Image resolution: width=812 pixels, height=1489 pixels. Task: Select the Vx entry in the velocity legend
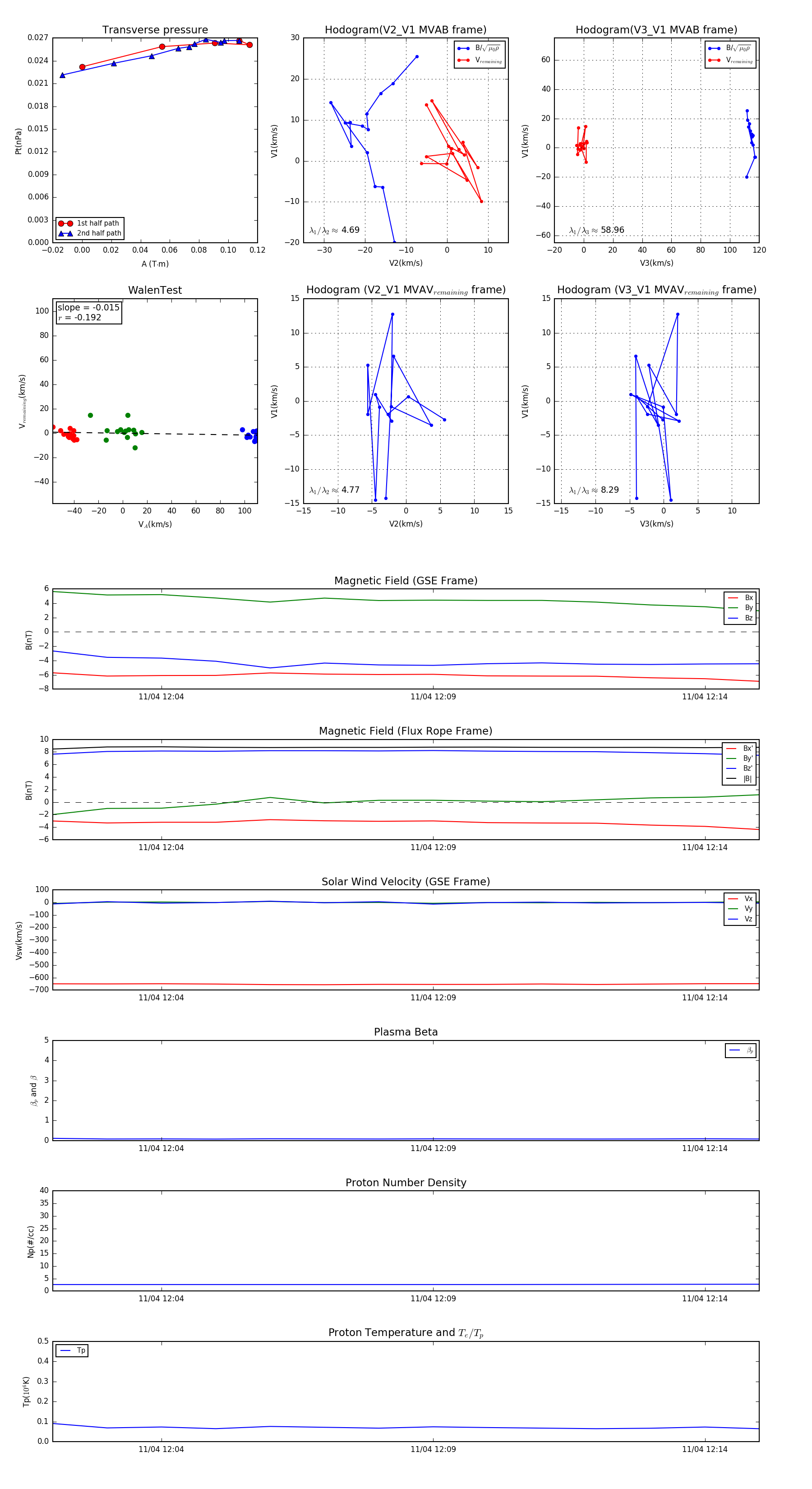pyautogui.click(x=740, y=899)
